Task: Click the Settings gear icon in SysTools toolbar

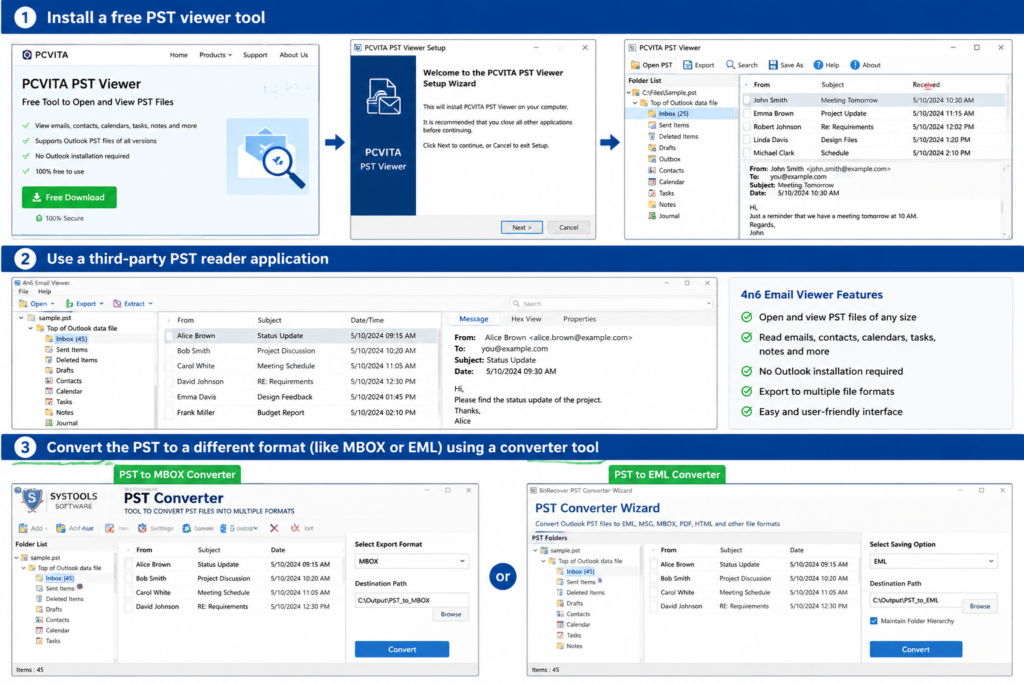Action: [x=142, y=528]
